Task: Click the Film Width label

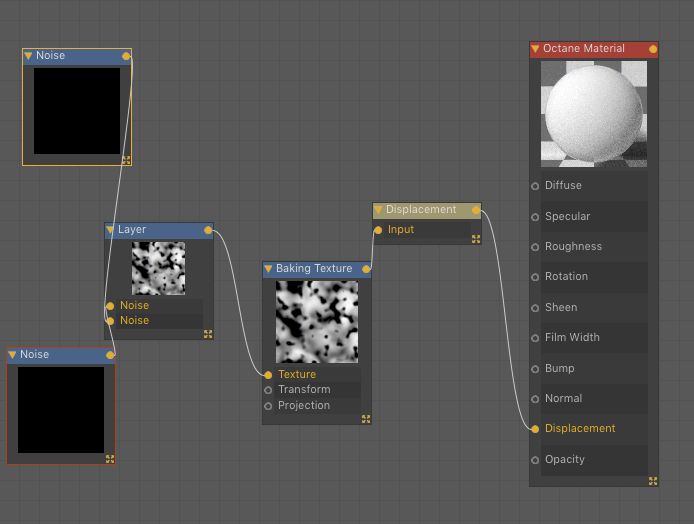Action: click(572, 338)
